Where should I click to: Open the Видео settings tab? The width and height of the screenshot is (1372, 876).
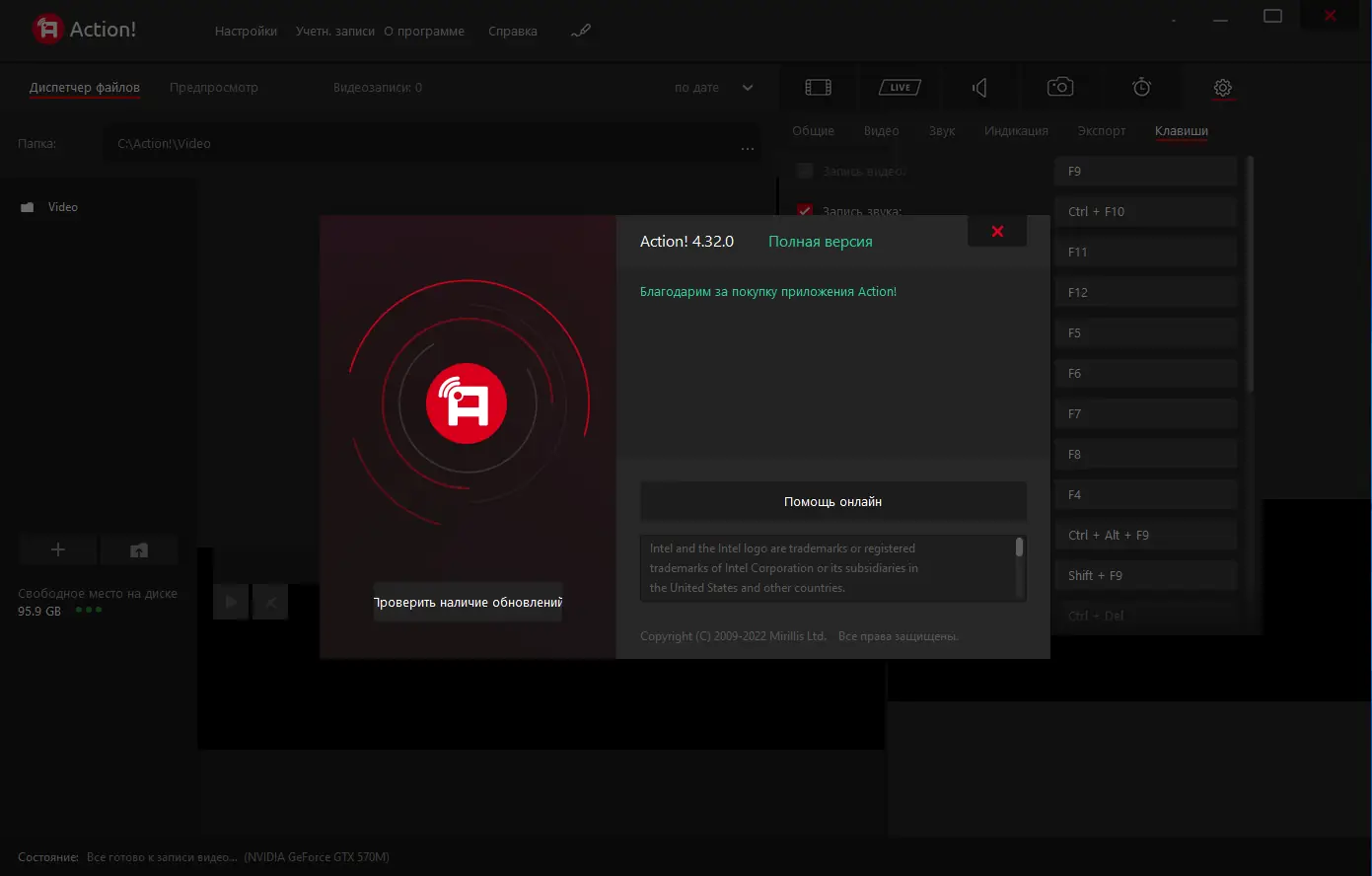882,131
